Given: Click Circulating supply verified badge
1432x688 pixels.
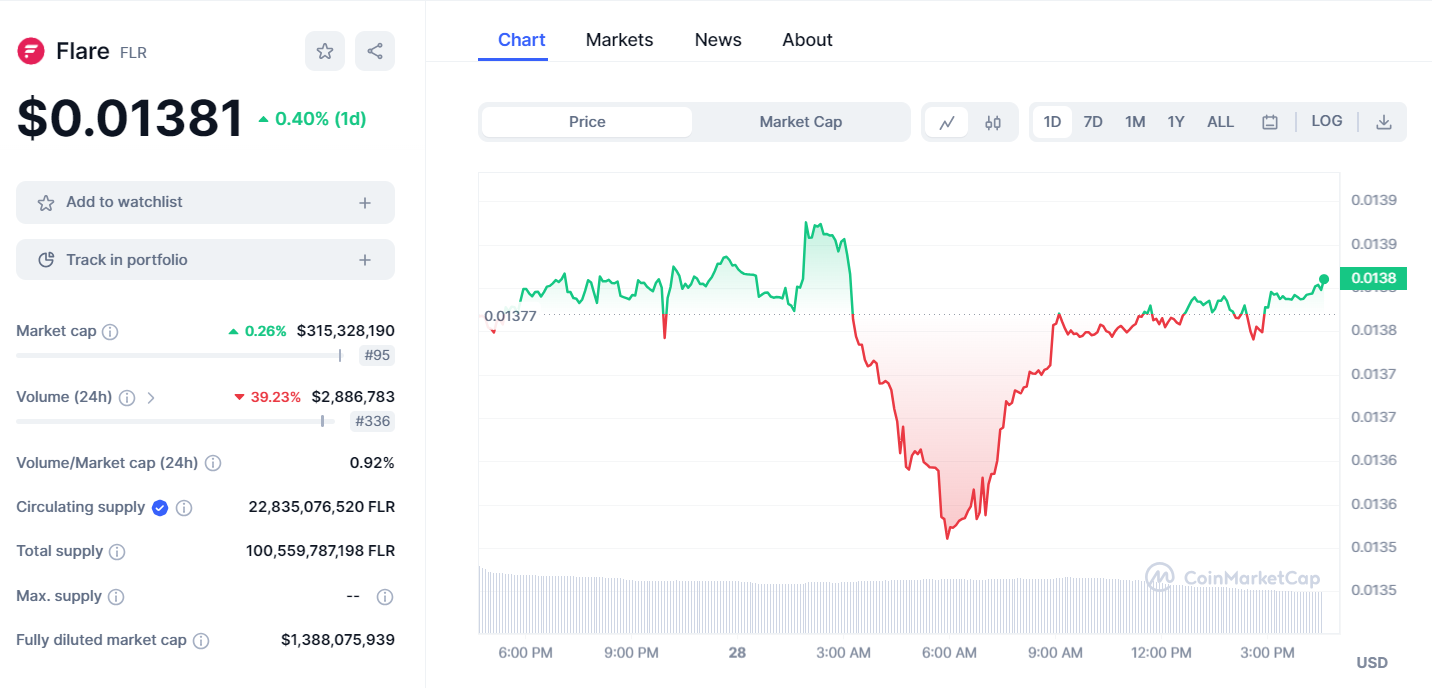Looking at the screenshot, I should tap(160, 508).
